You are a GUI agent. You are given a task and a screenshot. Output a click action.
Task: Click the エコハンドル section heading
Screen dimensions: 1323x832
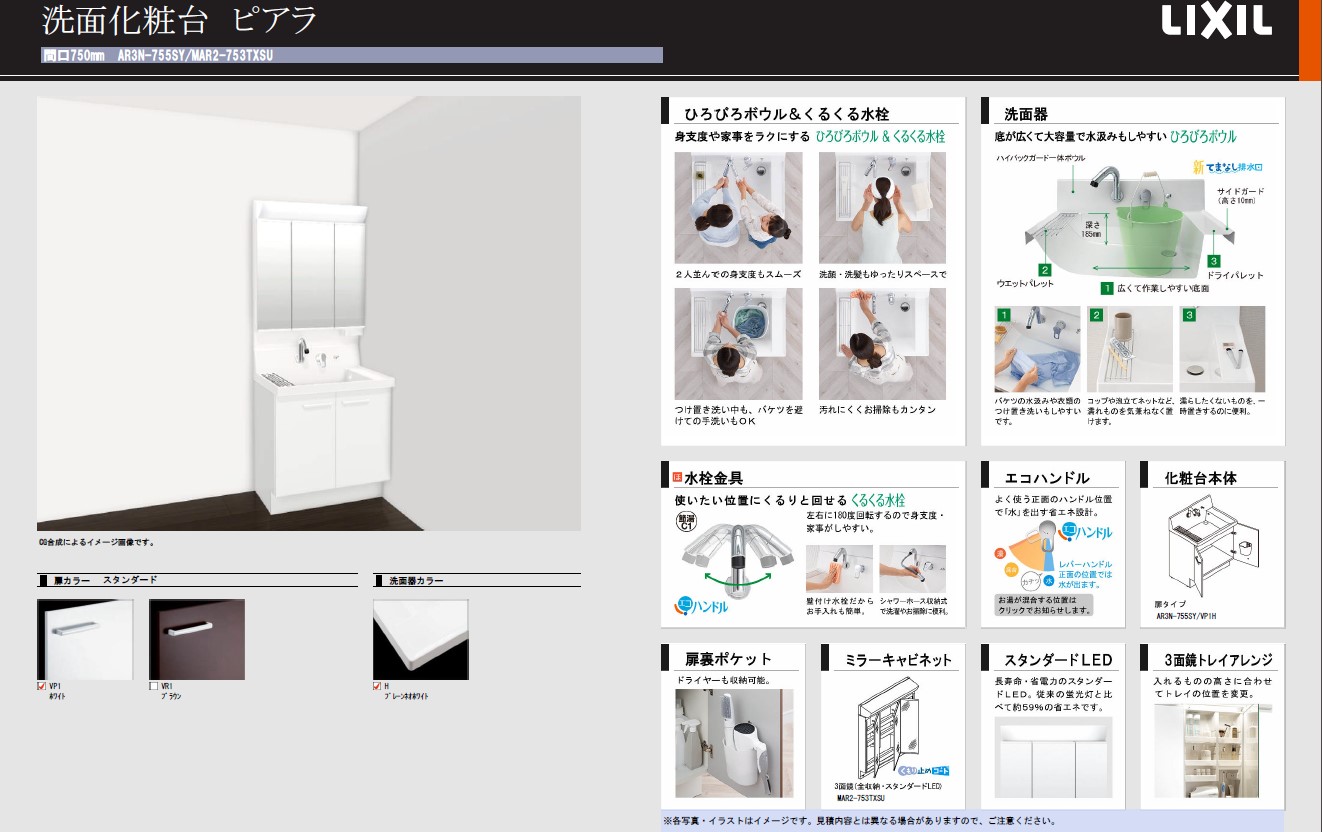(1047, 478)
